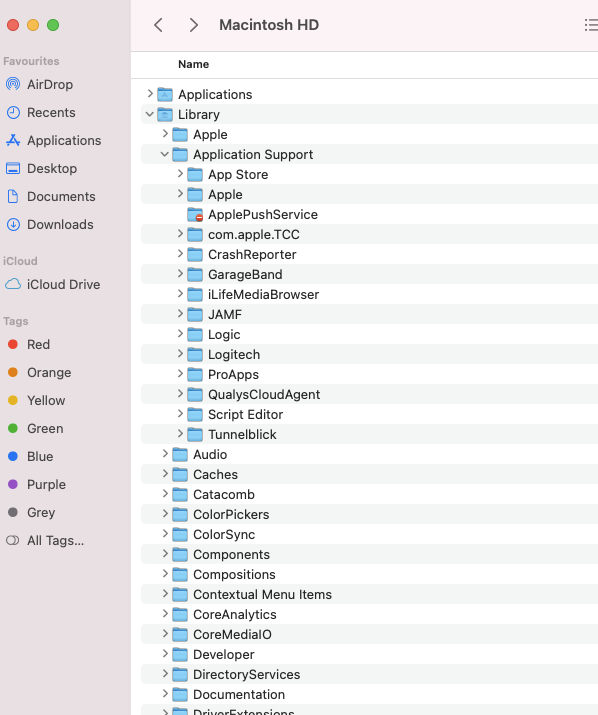Select the DirectoryServices folder row
This screenshot has width=598, height=715.
coord(369,674)
